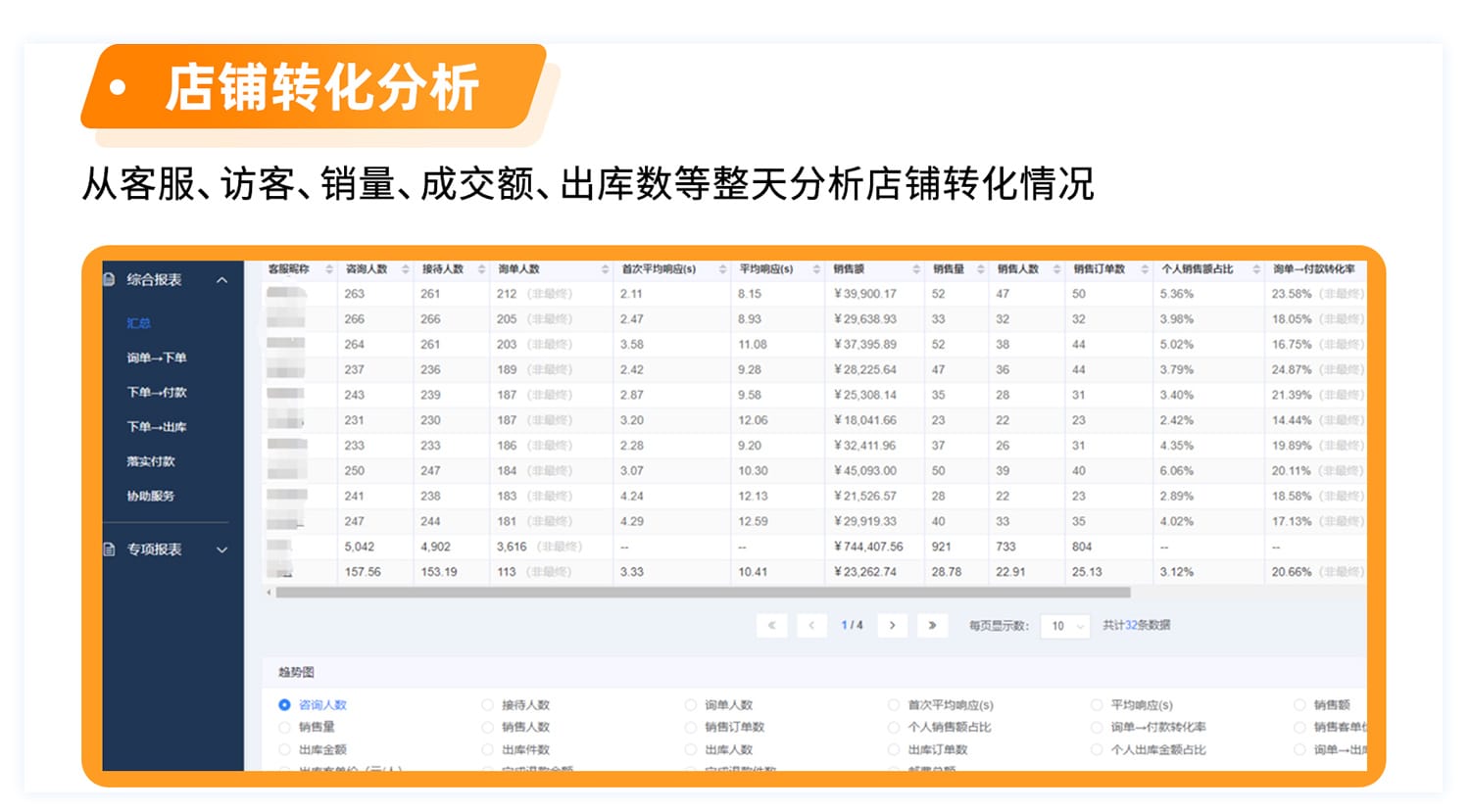Select 接待人数 trend radio button
This screenshot has width=1470, height=812.
(487, 705)
